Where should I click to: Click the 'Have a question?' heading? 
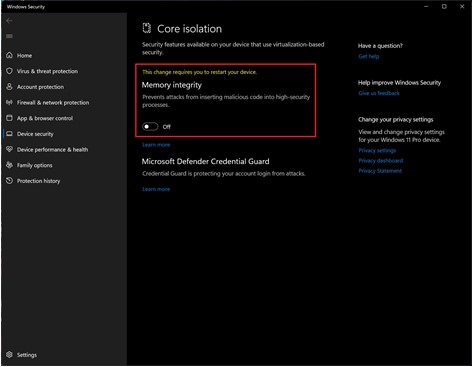[x=380, y=46]
